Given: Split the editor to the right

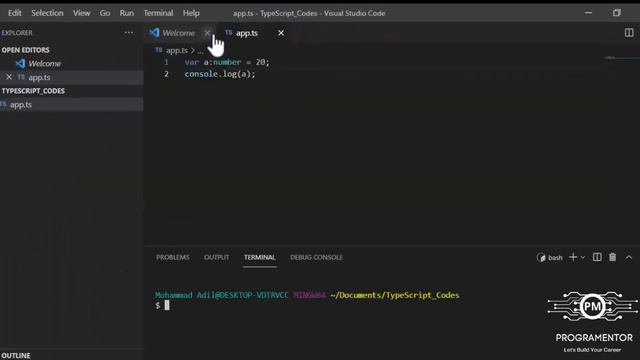Looking at the screenshot, I should coord(629,33).
